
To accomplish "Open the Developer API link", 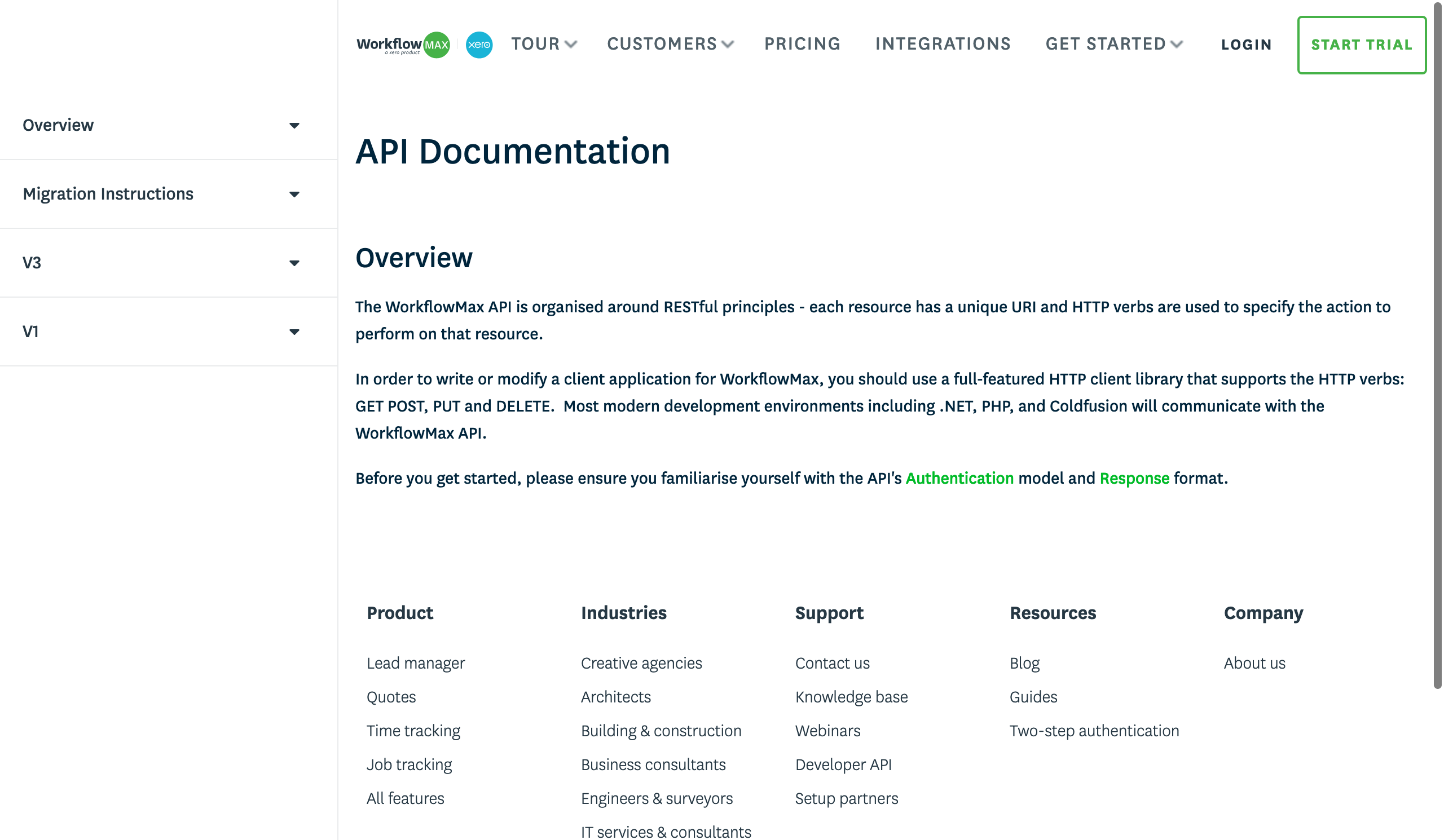I will click(843, 764).
